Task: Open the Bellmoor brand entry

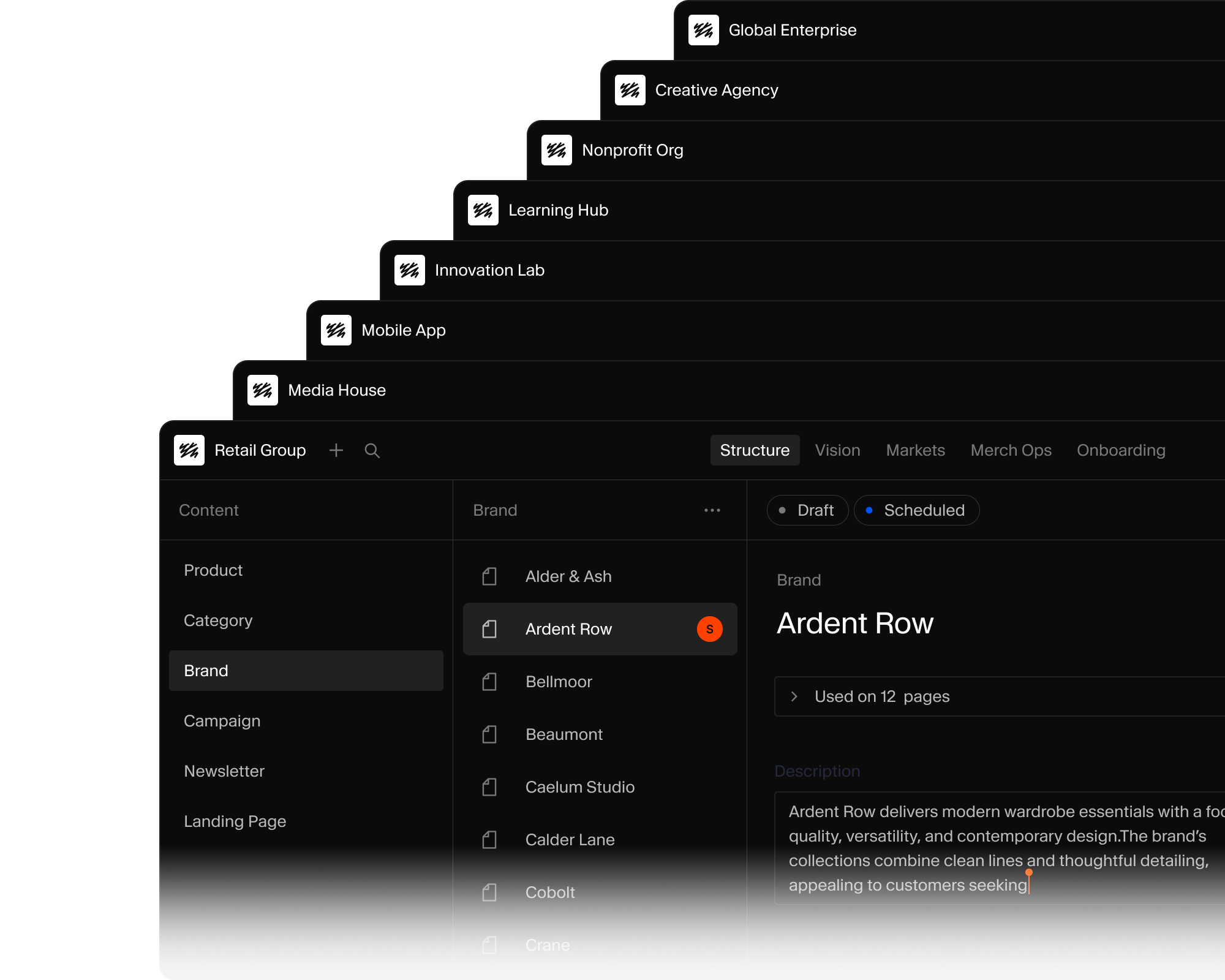Action: [559, 682]
